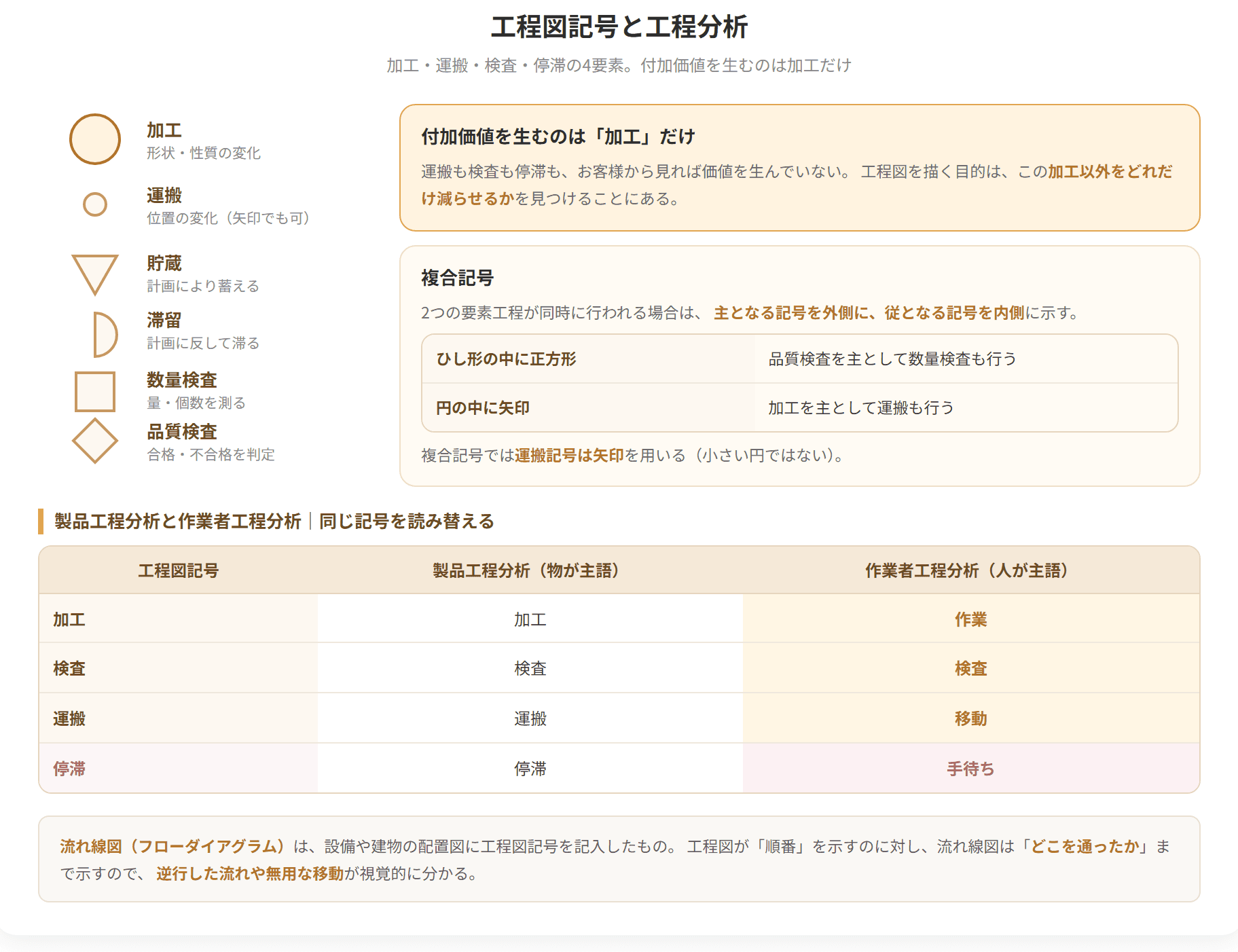Click the 複合記号 heading
The height and width of the screenshot is (952, 1238).
pyautogui.click(x=457, y=278)
